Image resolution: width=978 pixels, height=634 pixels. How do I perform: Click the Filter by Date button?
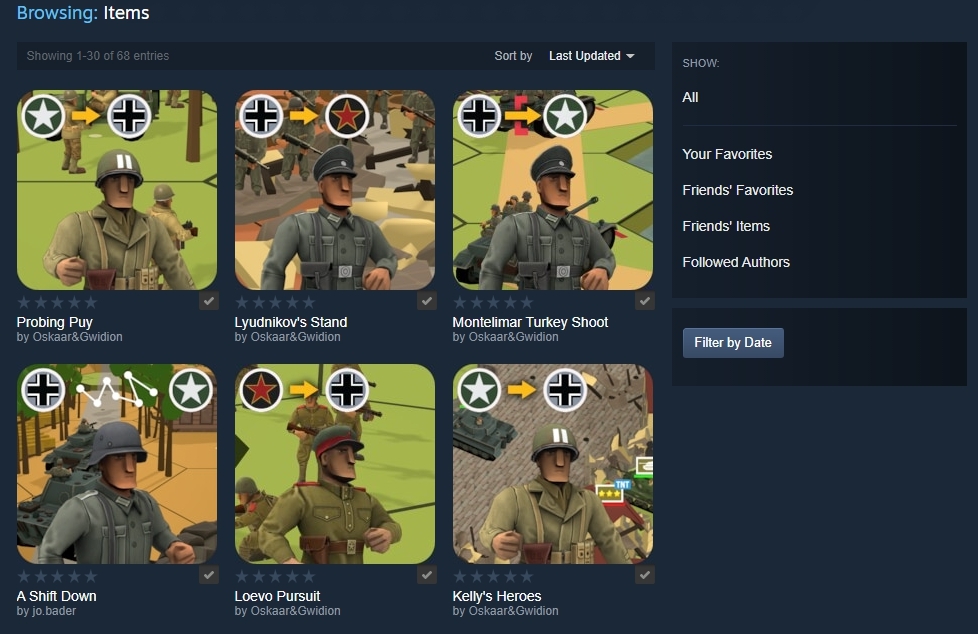pos(733,343)
